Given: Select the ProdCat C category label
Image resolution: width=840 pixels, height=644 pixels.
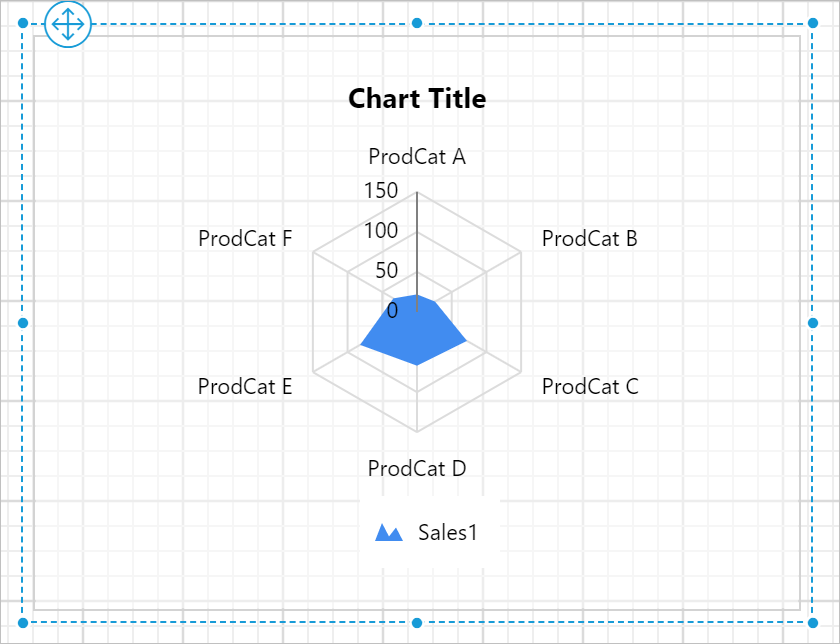Looking at the screenshot, I should pyautogui.click(x=590, y=387).
